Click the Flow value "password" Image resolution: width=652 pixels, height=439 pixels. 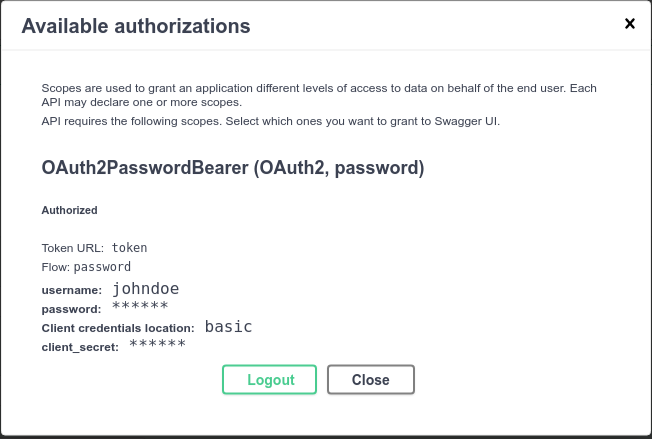click(x=102, y=267)
